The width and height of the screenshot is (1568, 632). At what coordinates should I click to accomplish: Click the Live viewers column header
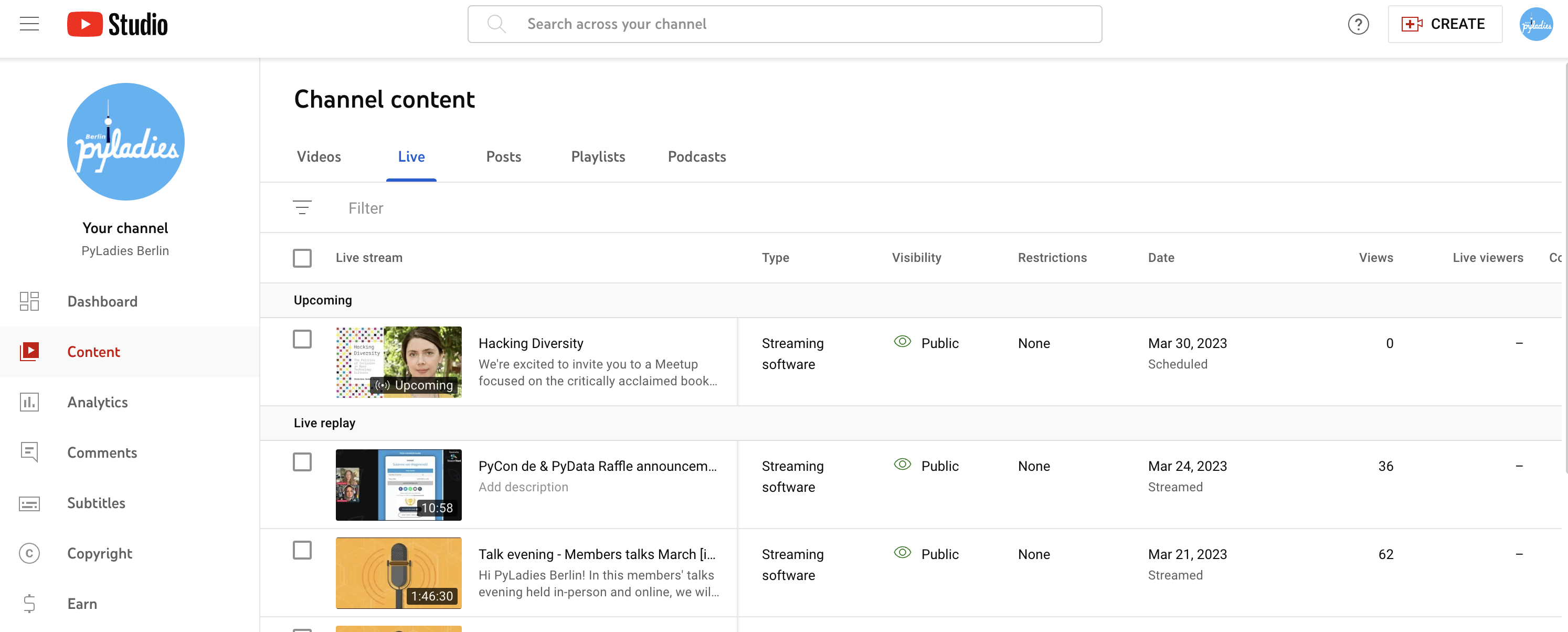pos(1487,258)
